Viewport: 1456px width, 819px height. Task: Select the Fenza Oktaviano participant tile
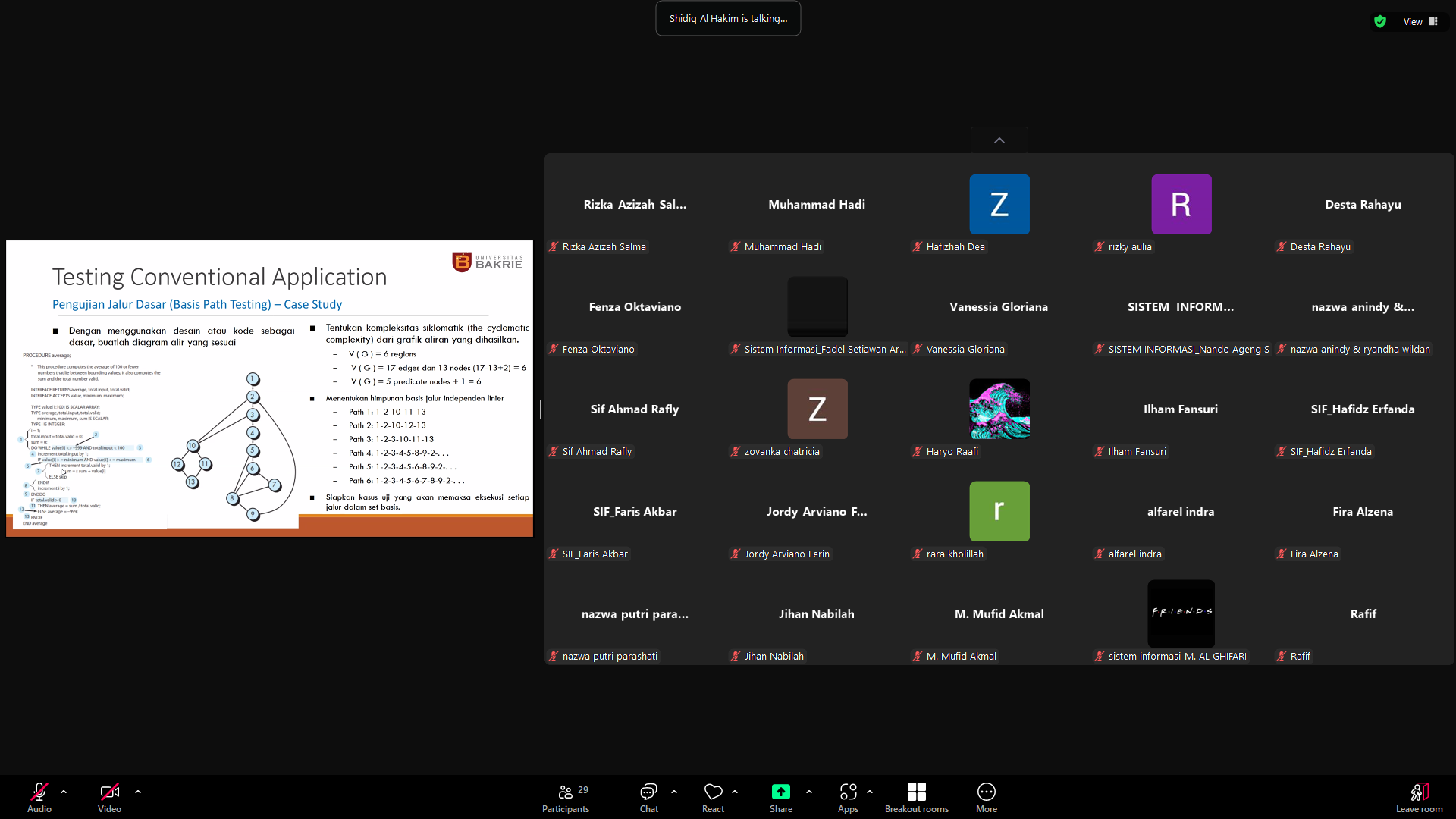tap(635, 307)
